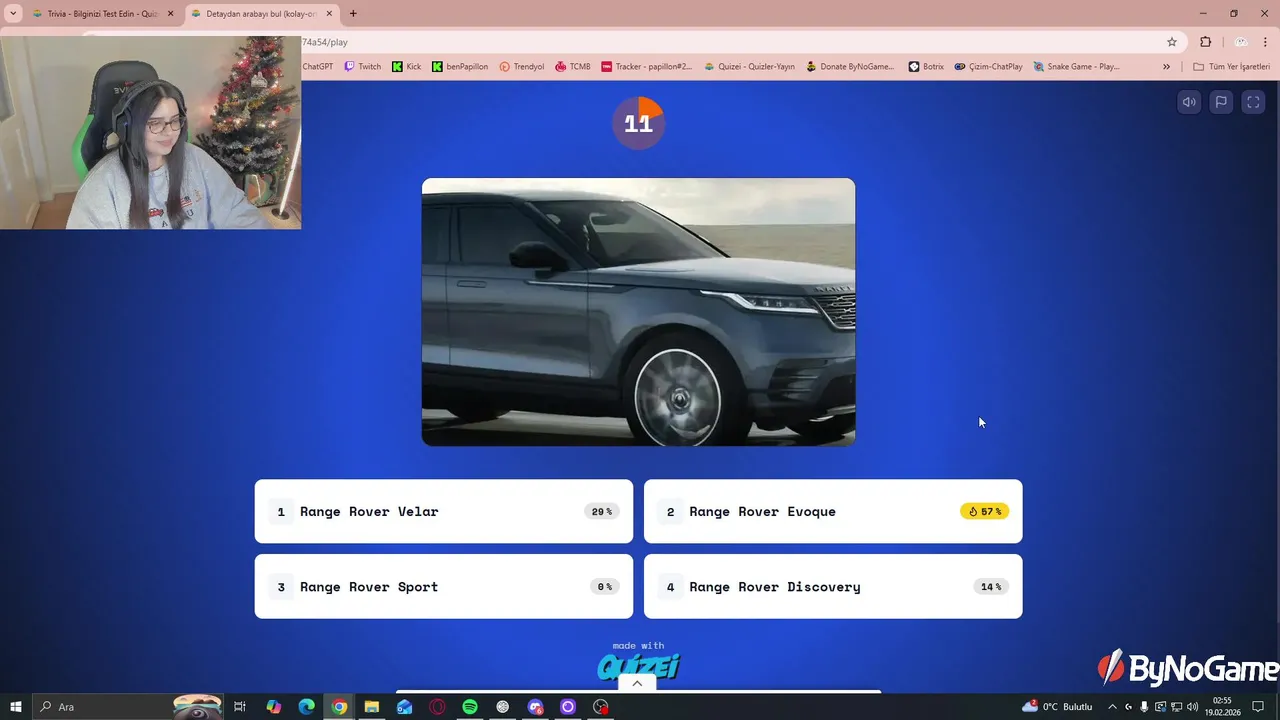Show more bookmarks with the chevron
The height and width of the screenshot is (720, 1280).
(1166, 67)
